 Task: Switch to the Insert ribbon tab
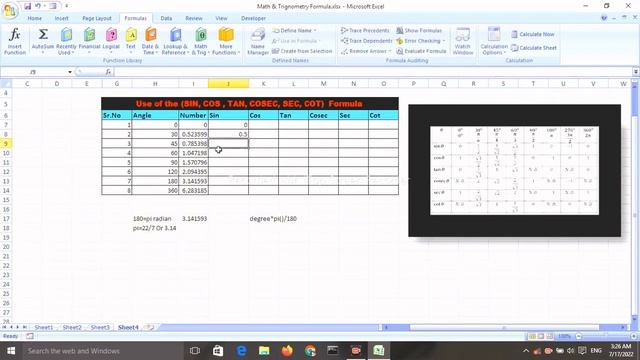[x=62, y=18]
